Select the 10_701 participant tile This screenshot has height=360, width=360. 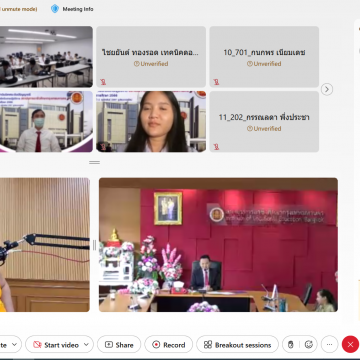[x=264, y=57]
